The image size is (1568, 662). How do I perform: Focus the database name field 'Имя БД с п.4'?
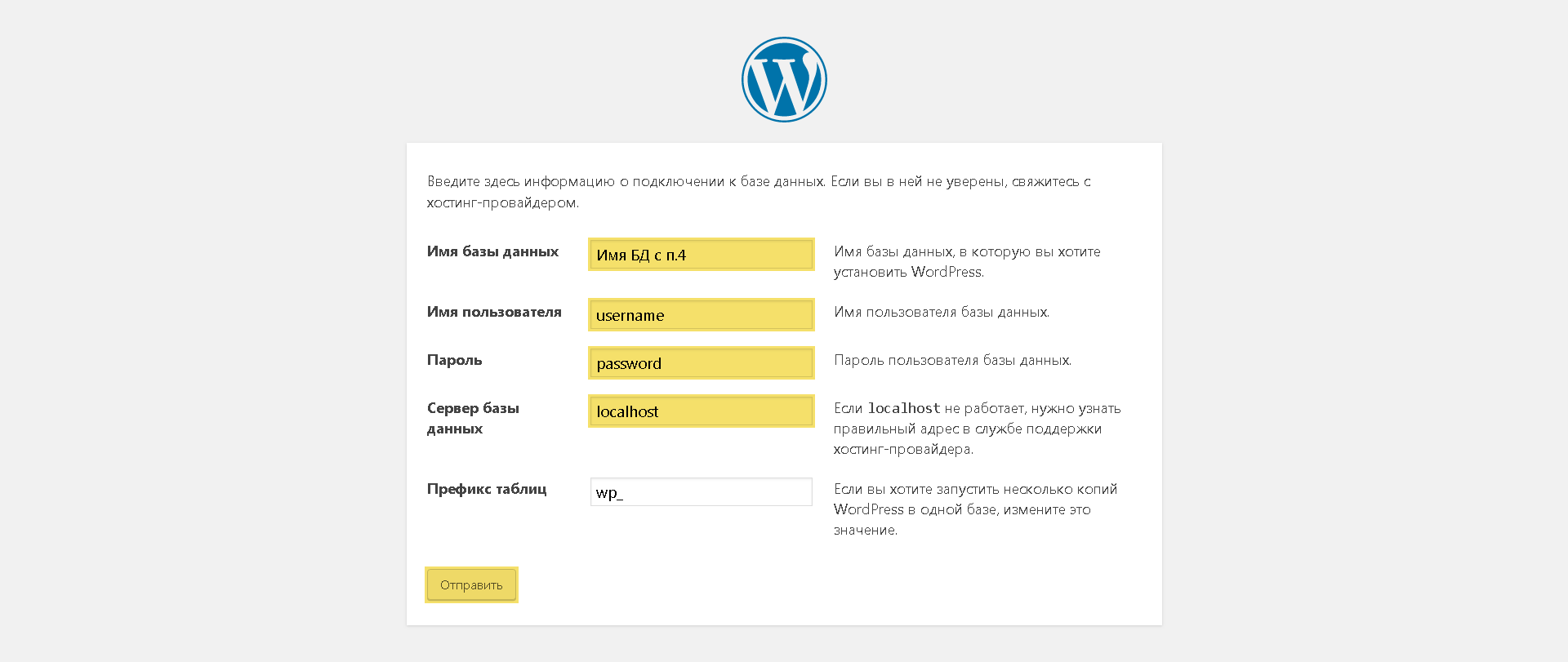coord(702,254)
